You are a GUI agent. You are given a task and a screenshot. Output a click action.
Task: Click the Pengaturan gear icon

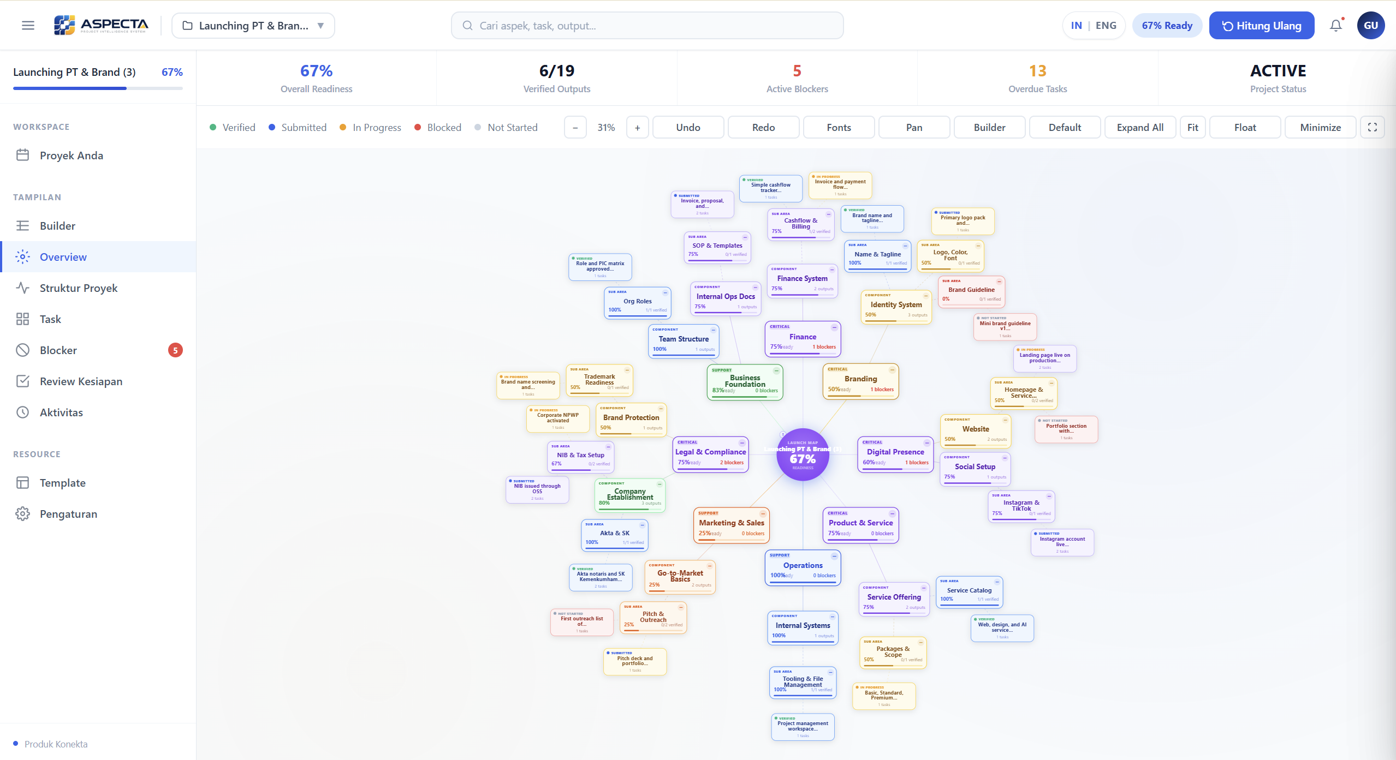tap(23, 514)
